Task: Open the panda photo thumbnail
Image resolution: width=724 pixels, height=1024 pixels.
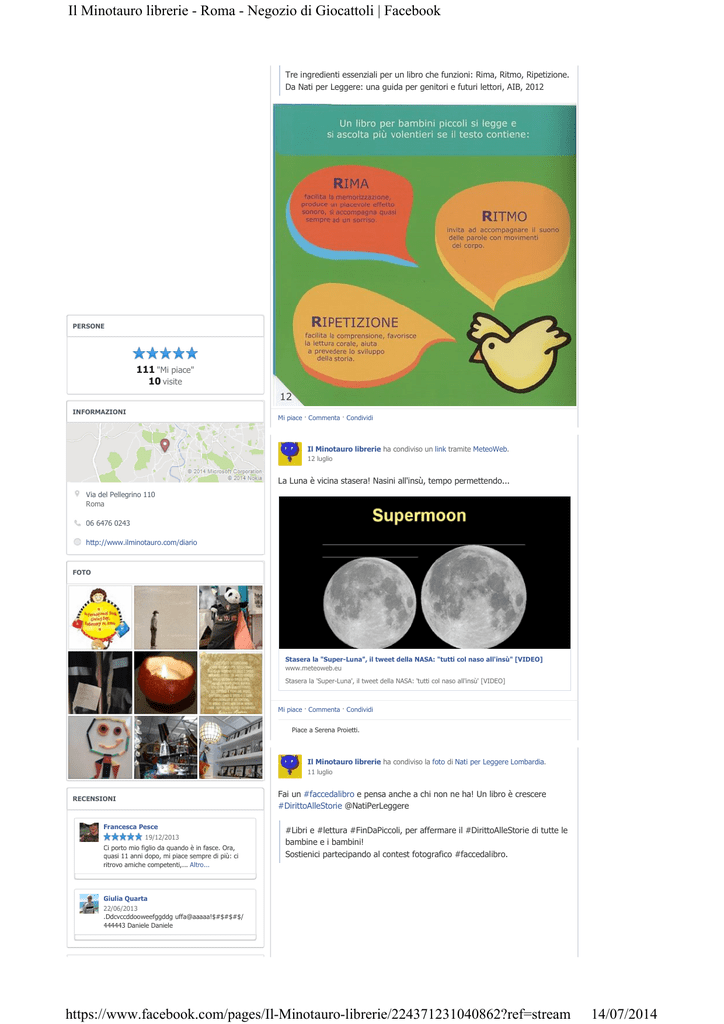Action: (230, 617)
